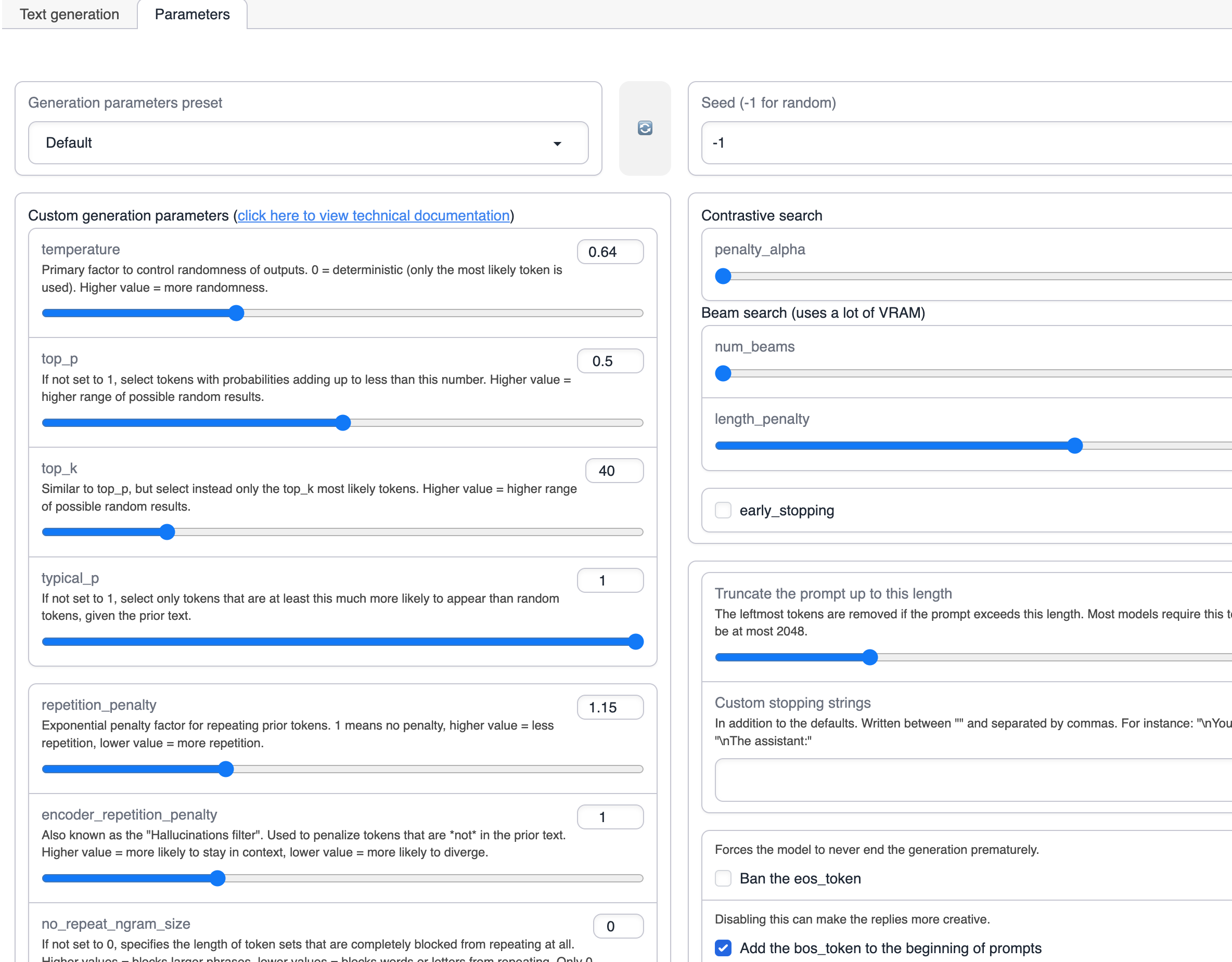Enable Ban the eos_token checkbox
1232x962 pixels.
tap(723, 878)
